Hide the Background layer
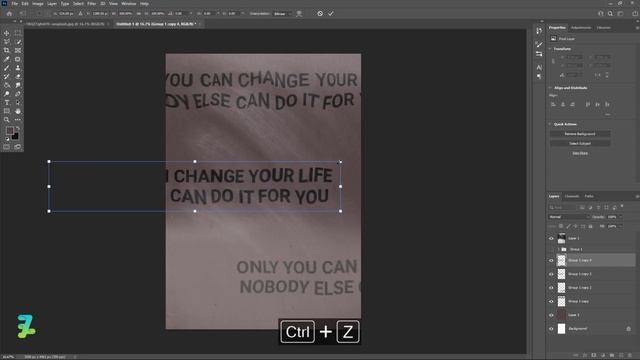The image size is (640, 360). [551, 329]
